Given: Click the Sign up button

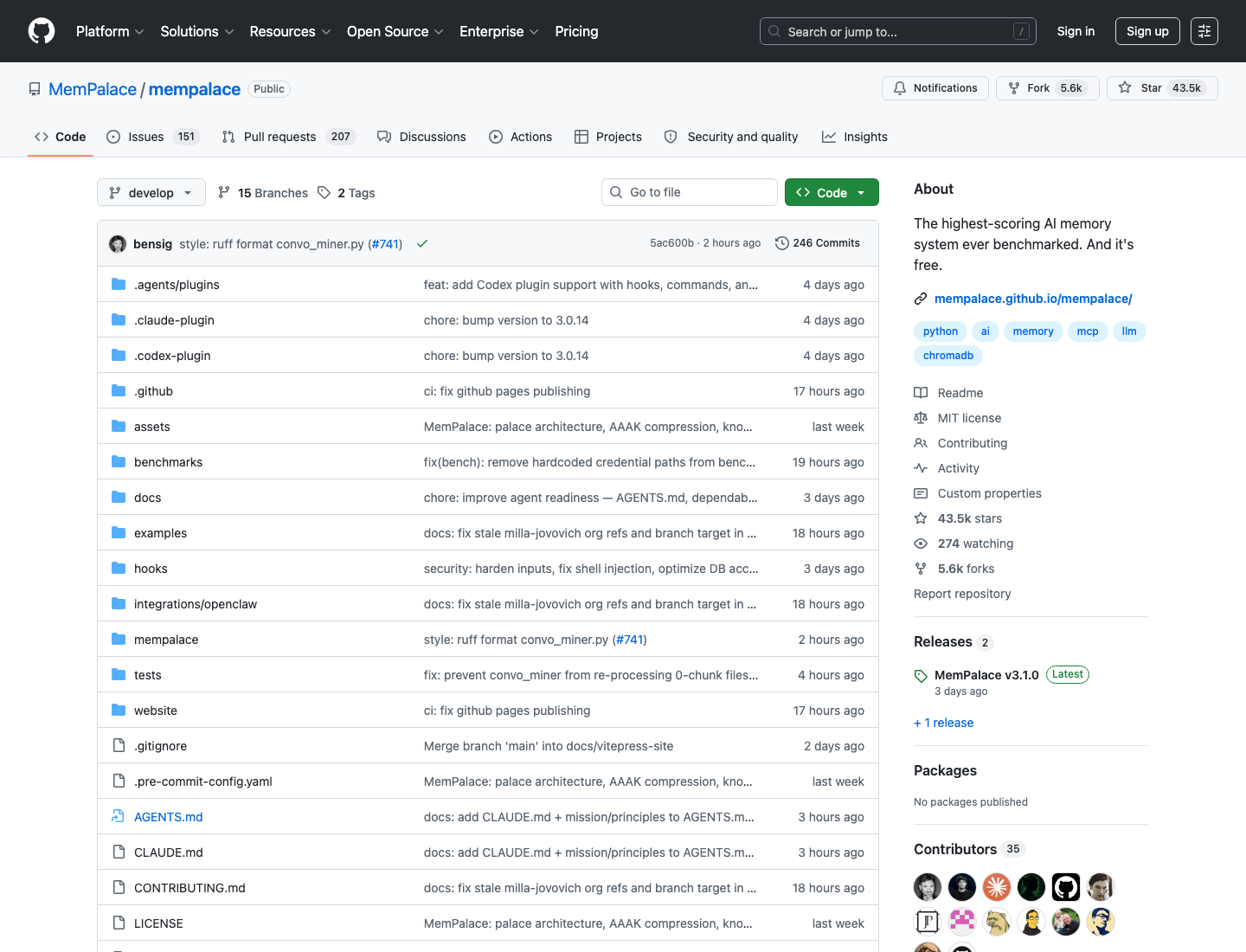Looking at the screenshot, I should [x=1147, y=31].
